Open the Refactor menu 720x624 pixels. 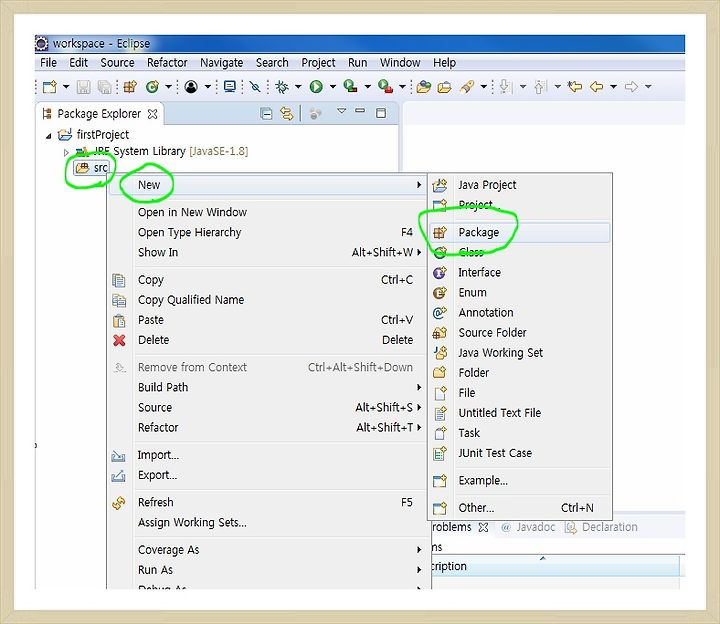click(167, 62)
